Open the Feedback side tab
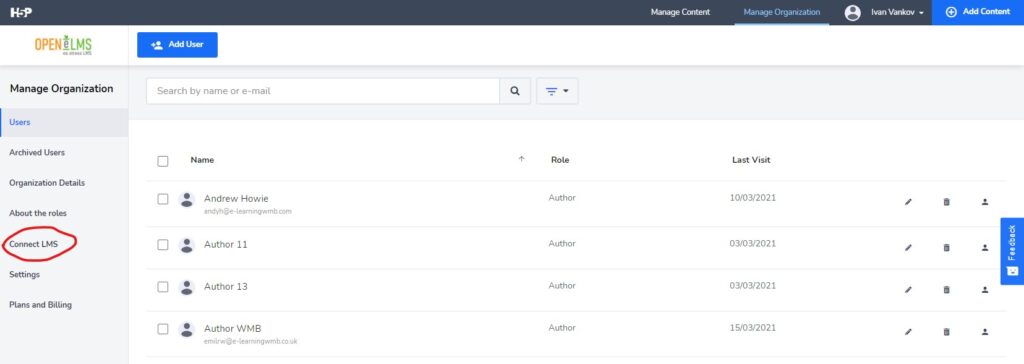 click(1012, 251)
